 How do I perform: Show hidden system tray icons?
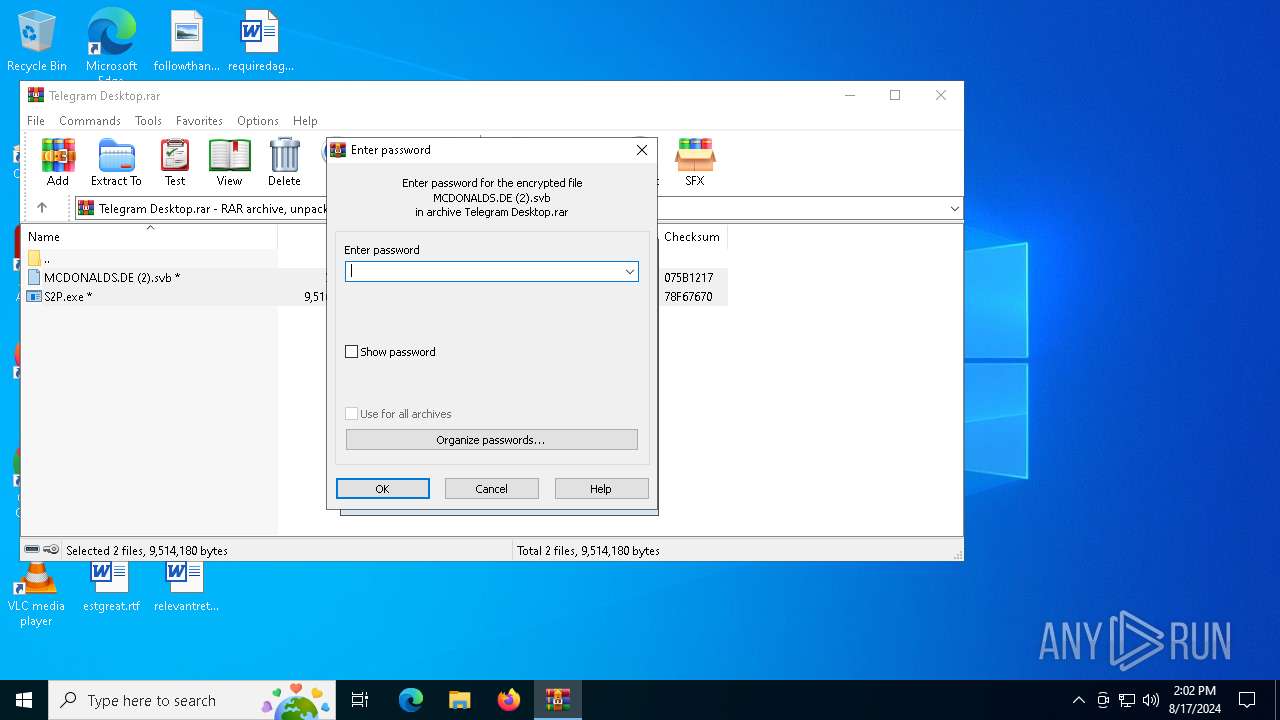[x=1078, y=700]
